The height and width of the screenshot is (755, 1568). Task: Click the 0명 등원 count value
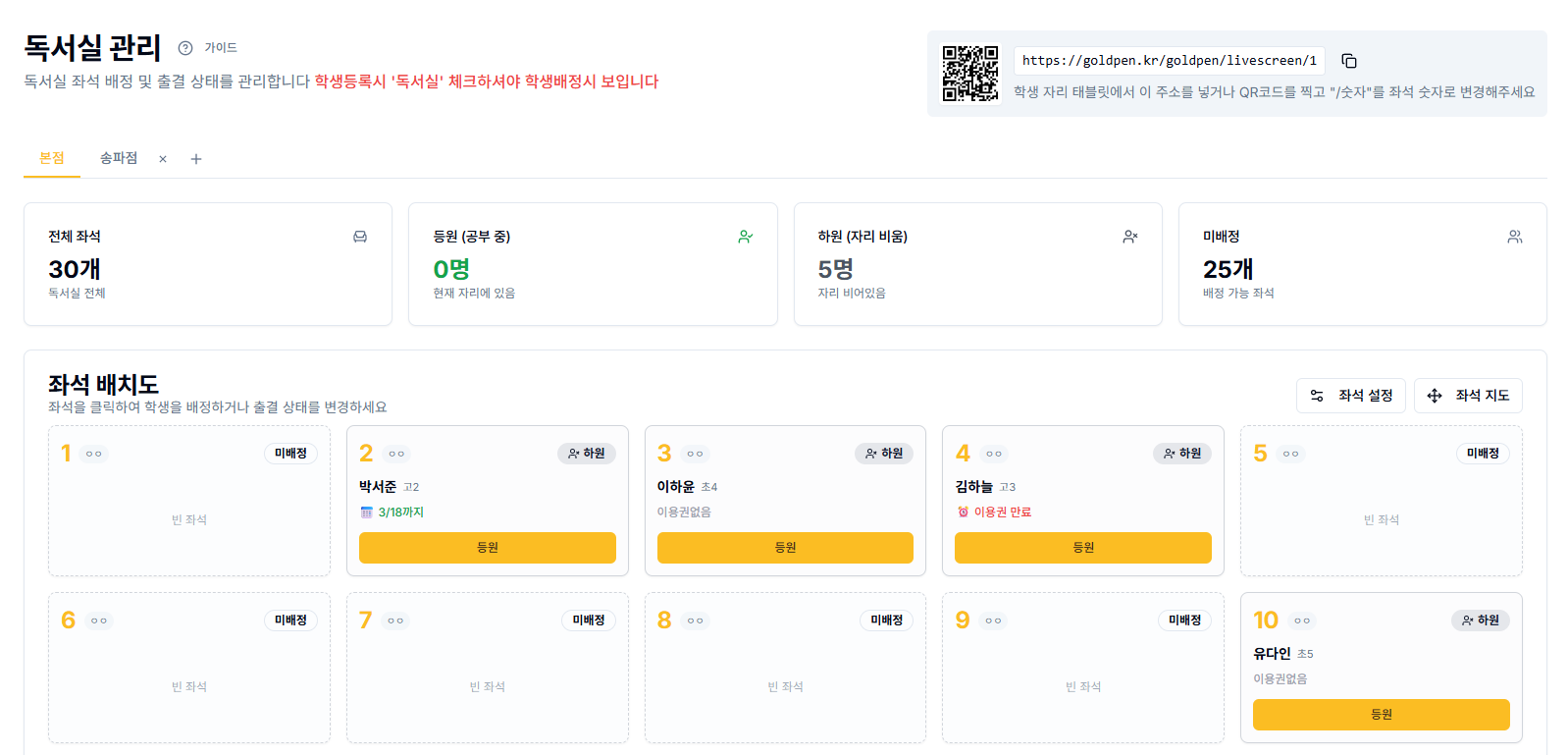(x=451, y=269)
